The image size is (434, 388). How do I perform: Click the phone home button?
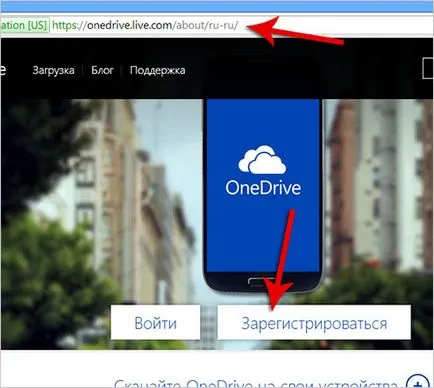click(262, 282)
